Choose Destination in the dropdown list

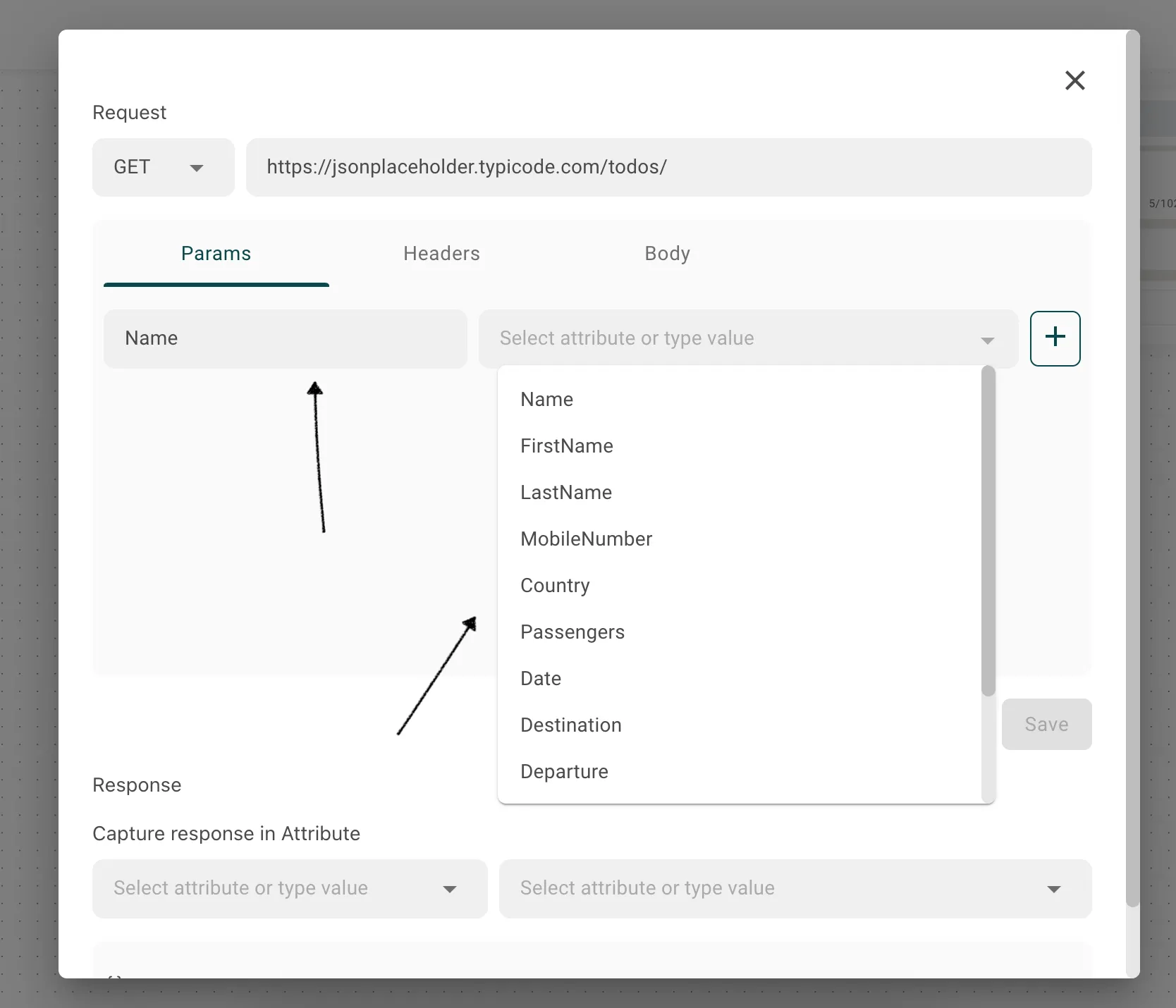click(571, 725)
